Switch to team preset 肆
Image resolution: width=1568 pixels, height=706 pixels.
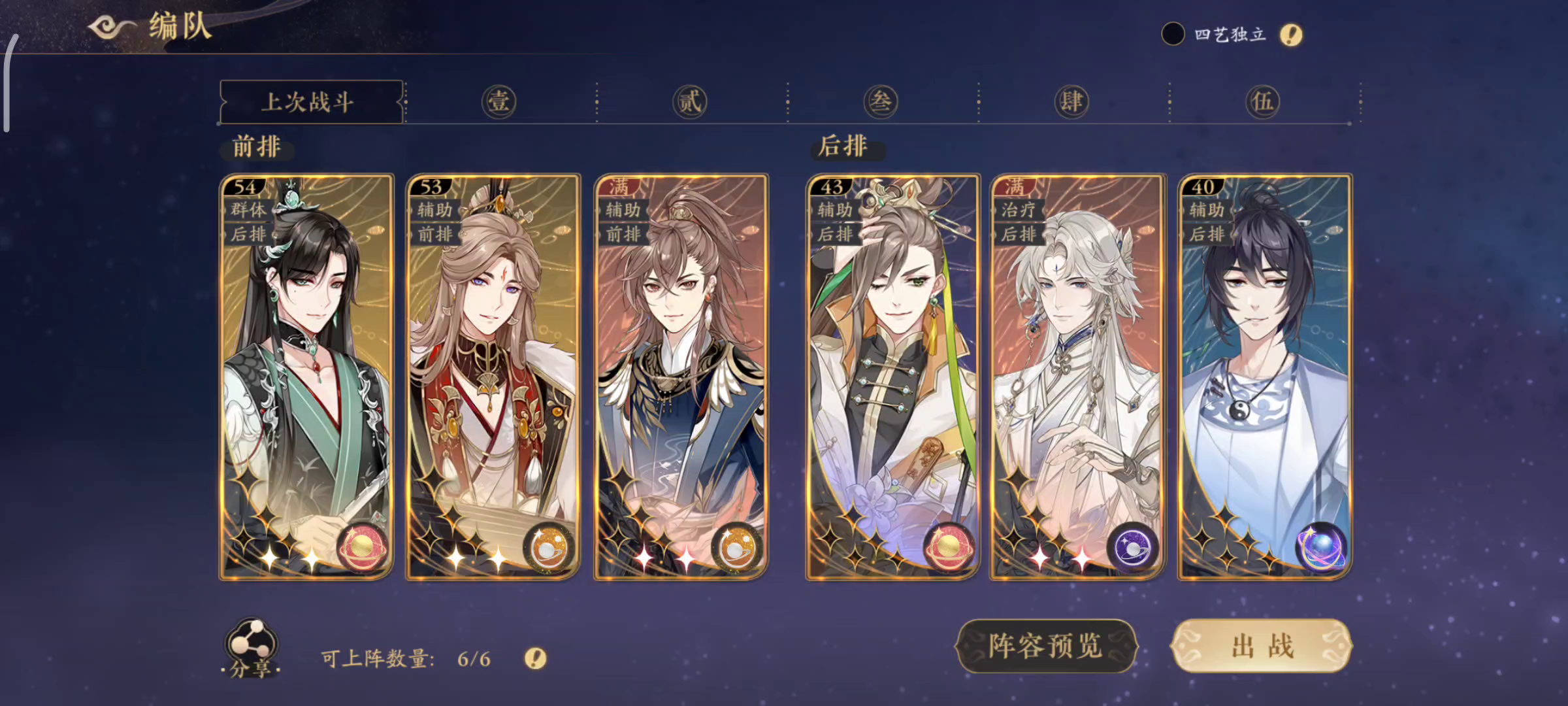point(1071,102)
